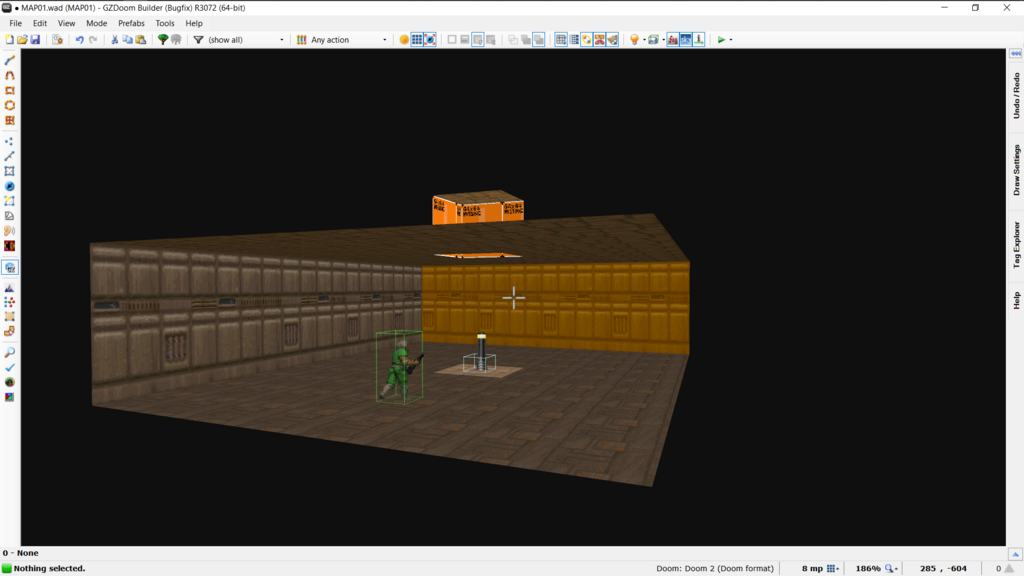Open the script editor icon in the toolbar
Screen dimensions: 1024x576
click(57, 40)
